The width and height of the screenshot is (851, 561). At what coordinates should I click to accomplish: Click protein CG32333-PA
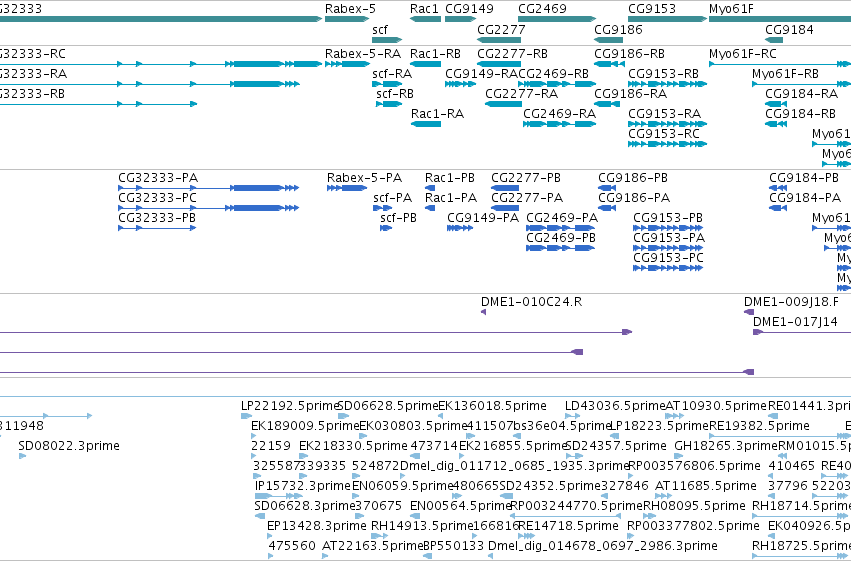(x=208, y=188)
